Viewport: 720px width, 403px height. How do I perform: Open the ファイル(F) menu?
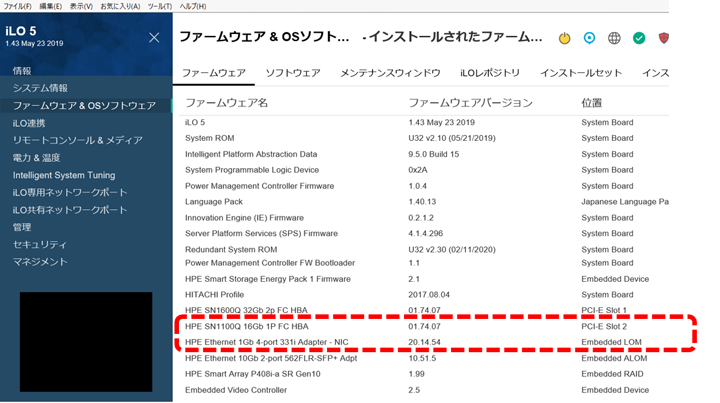(17, 6)
